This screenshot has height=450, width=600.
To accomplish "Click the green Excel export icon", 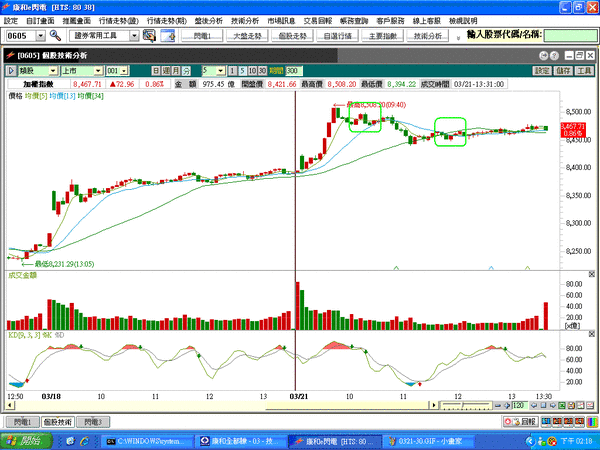I will [x=562, y=406].
